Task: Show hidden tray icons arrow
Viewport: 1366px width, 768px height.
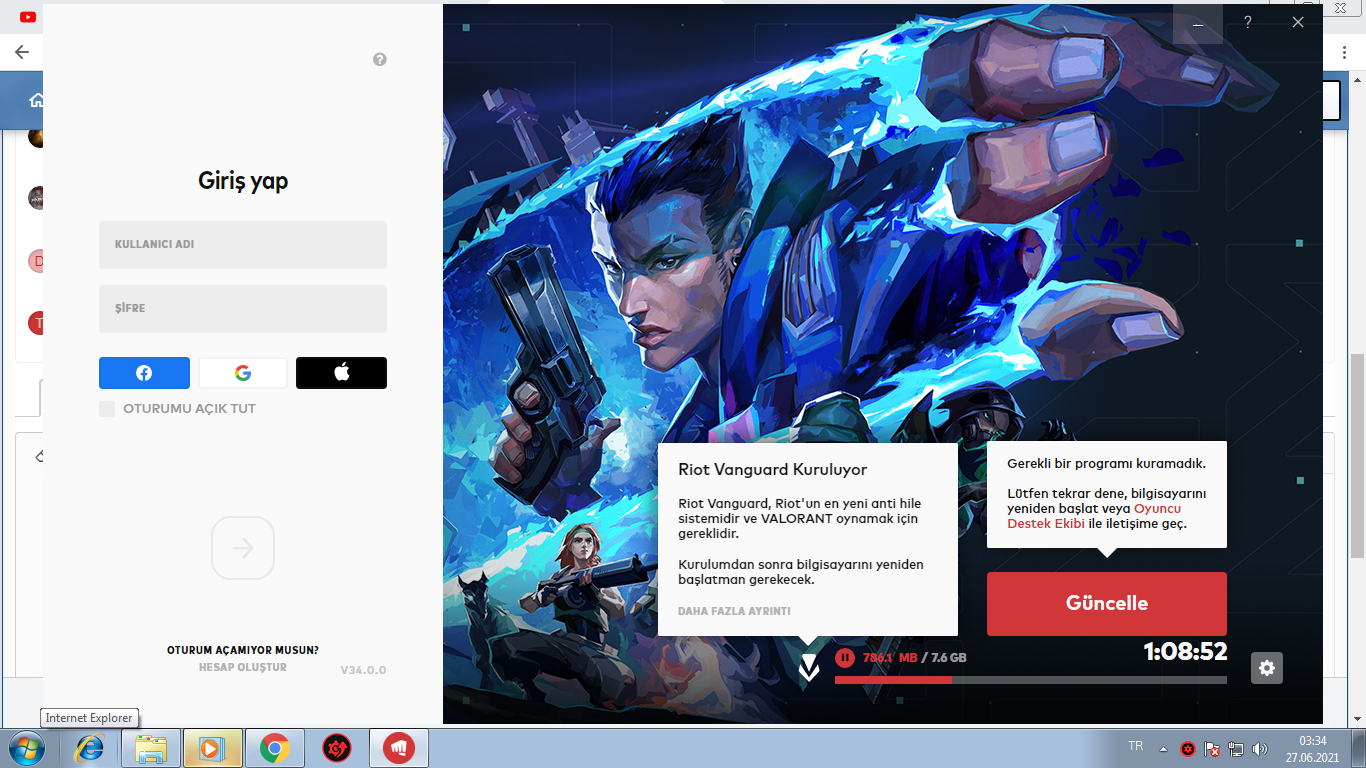Action: click(x=1163, y=748)
